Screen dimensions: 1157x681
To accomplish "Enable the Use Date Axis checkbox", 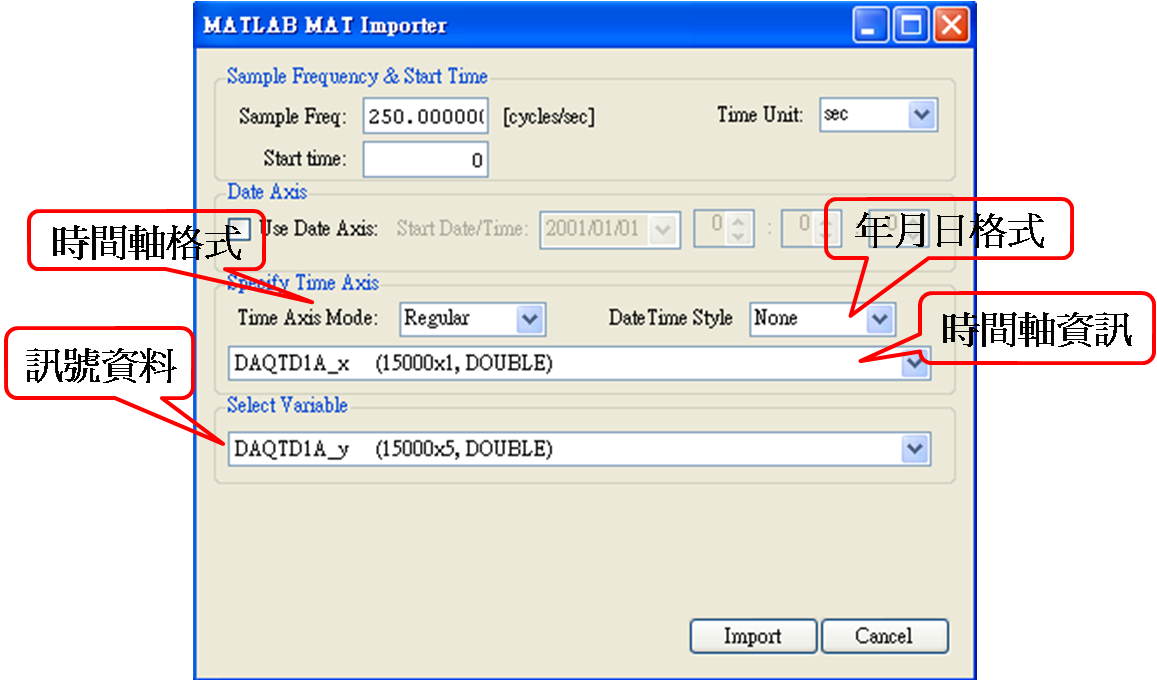I will coord(240,229).
